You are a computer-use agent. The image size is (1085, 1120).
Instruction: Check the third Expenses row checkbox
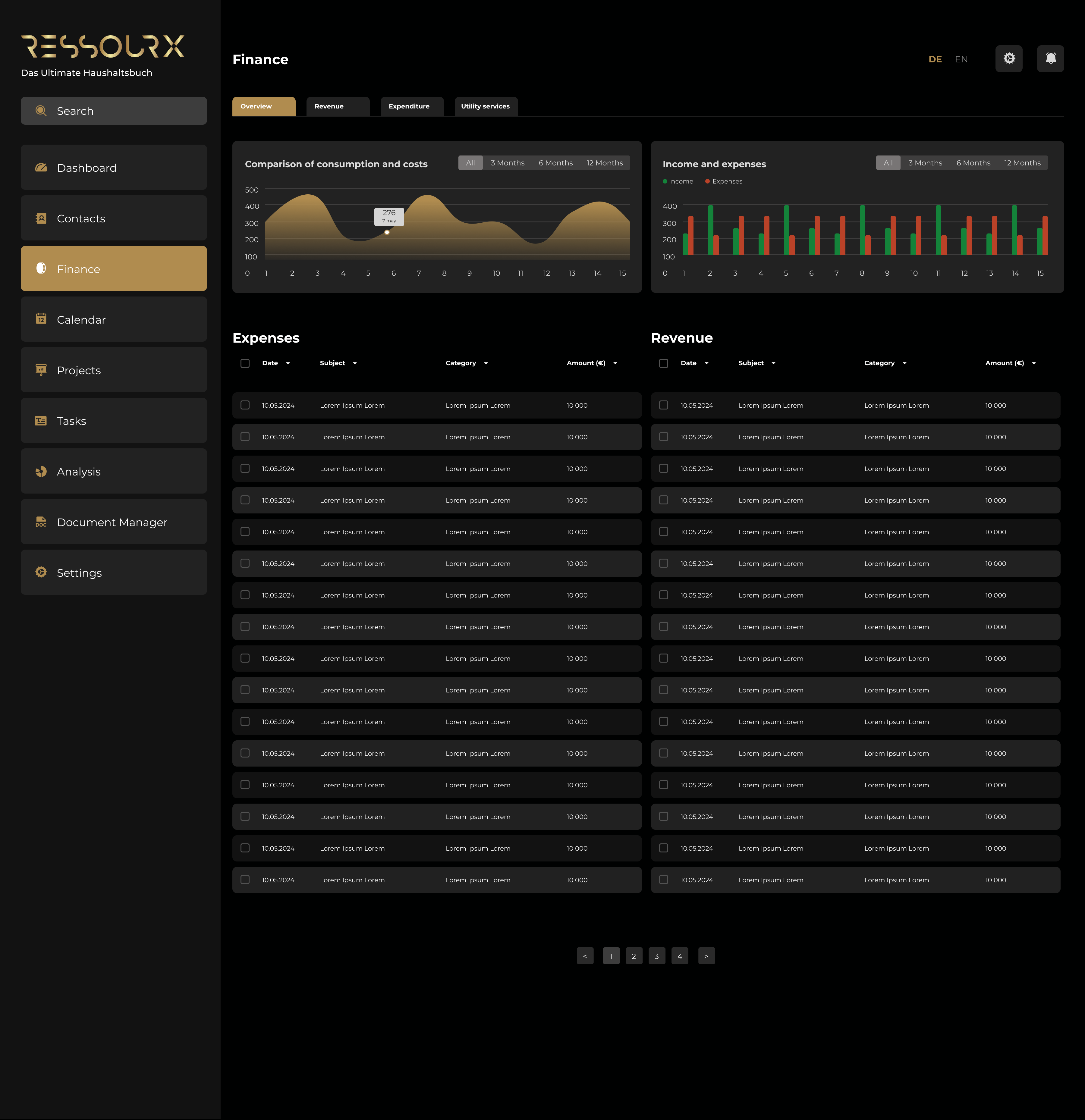pyautogui.click(x=245, y=469)
